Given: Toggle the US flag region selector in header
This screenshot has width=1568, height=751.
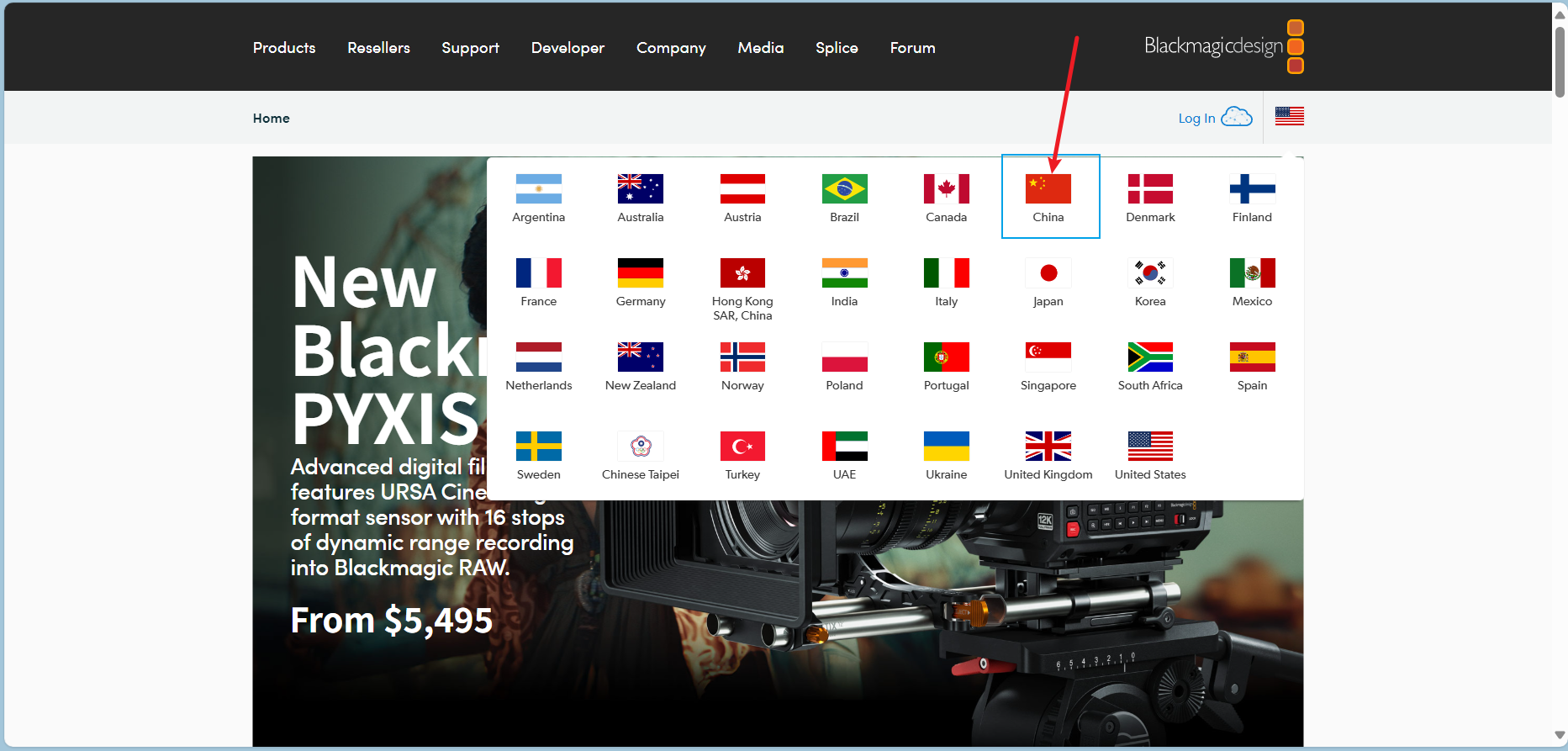Looking at the screenshot, I should pyautogui.click(x=1289, y=116).
